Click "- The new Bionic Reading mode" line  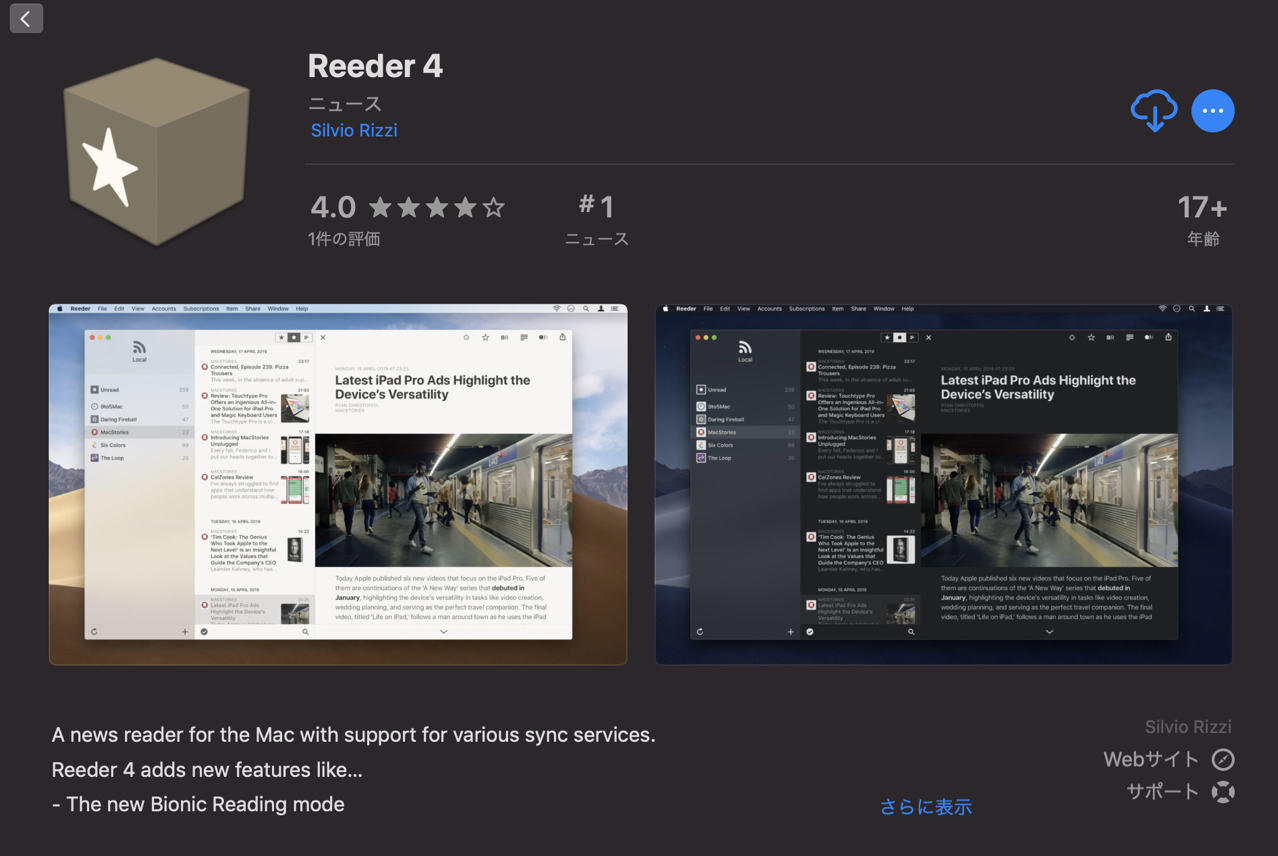pos(198,804)
